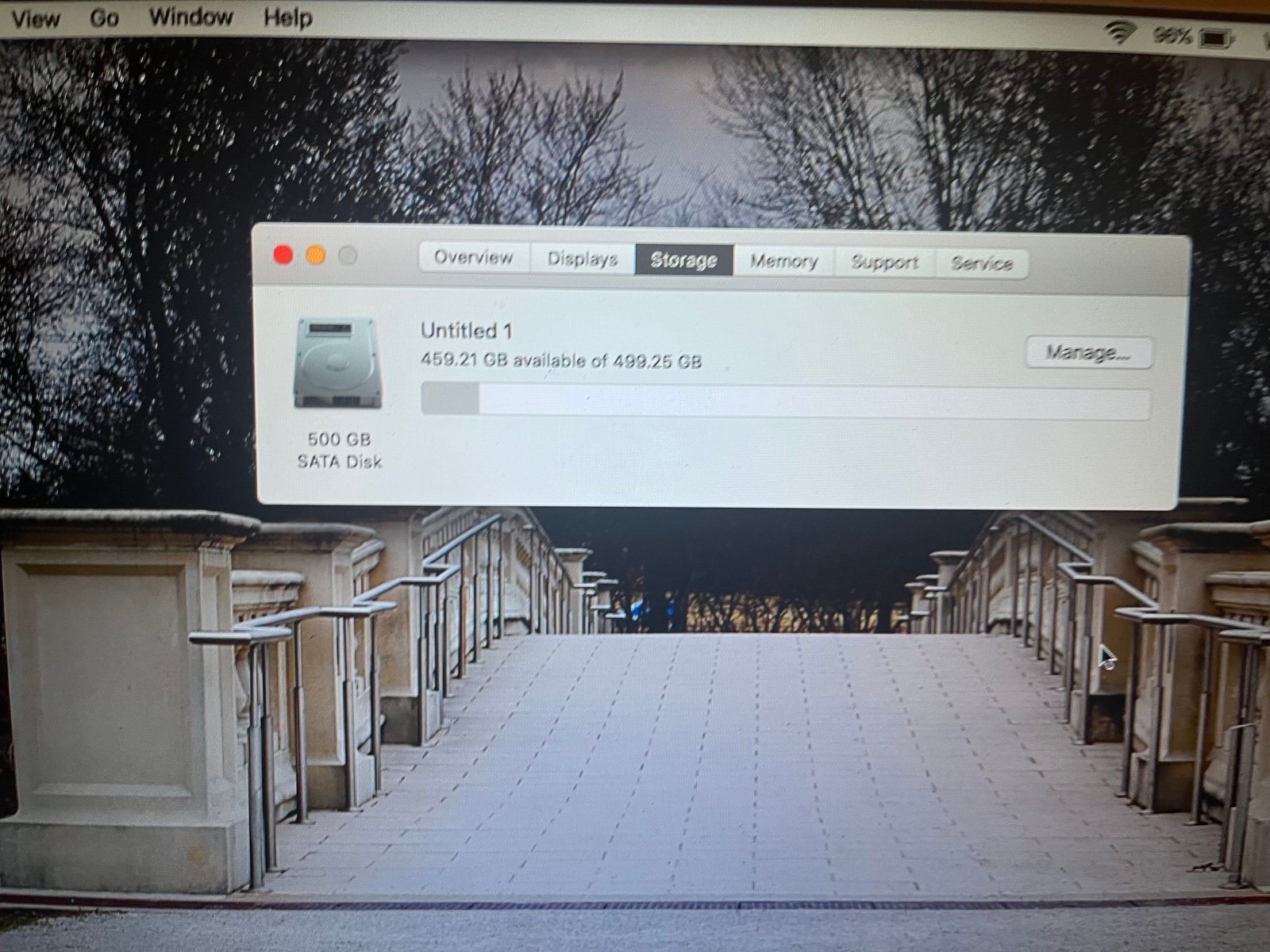
Task: Open the Window menu
Action: coord(191,17)
